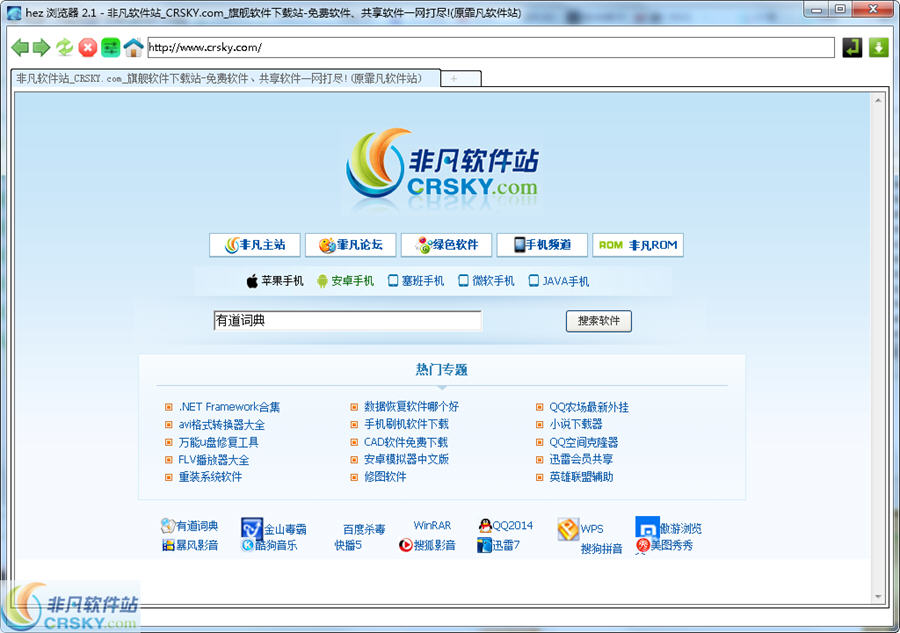Click the scrollbar up arrow
The height and width of the screenshot is (633, 900).
point(878,100)
